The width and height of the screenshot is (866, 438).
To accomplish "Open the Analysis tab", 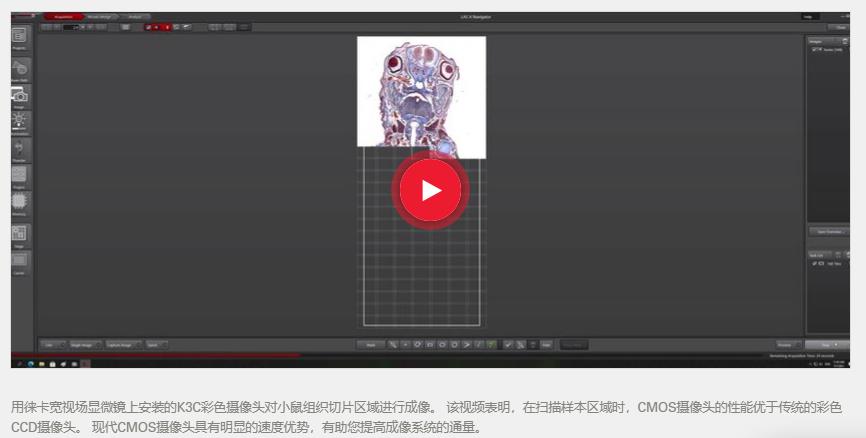I will [x=134, y=16].
